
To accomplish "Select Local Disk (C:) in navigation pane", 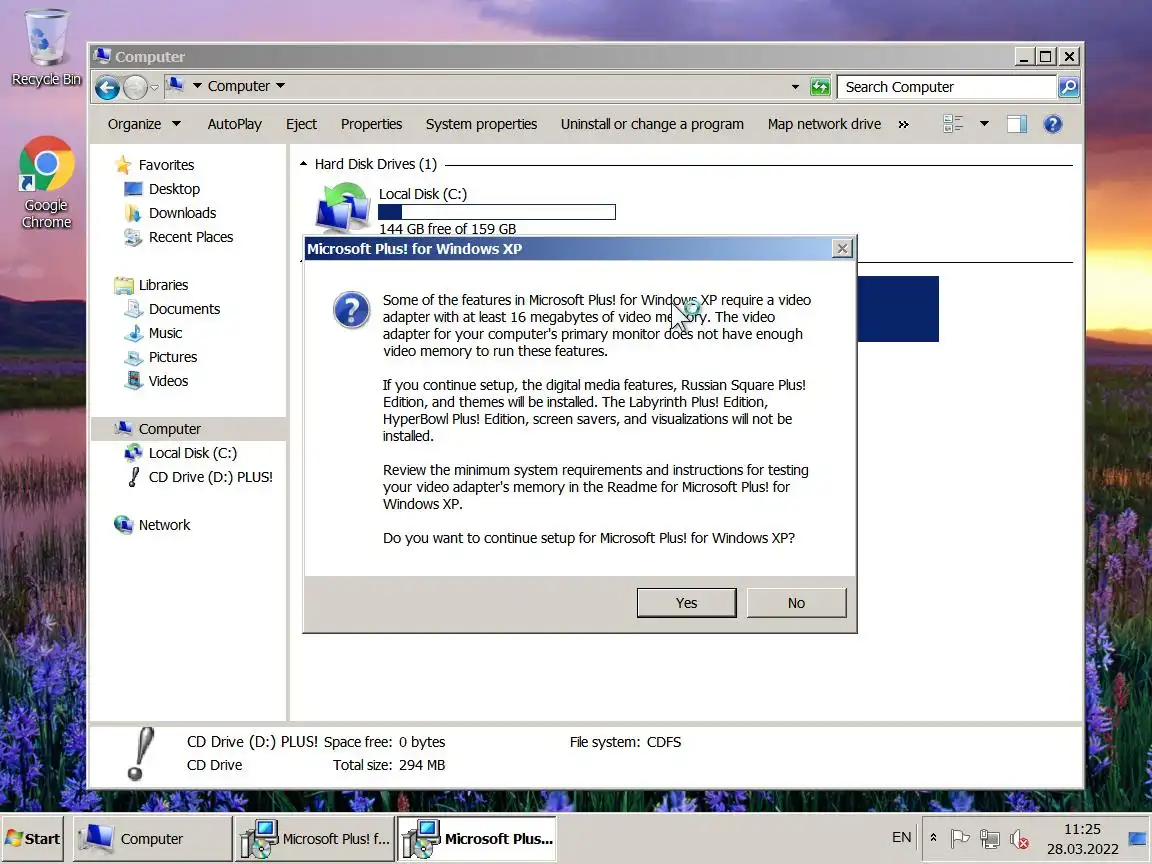I will tap(192, 453).
